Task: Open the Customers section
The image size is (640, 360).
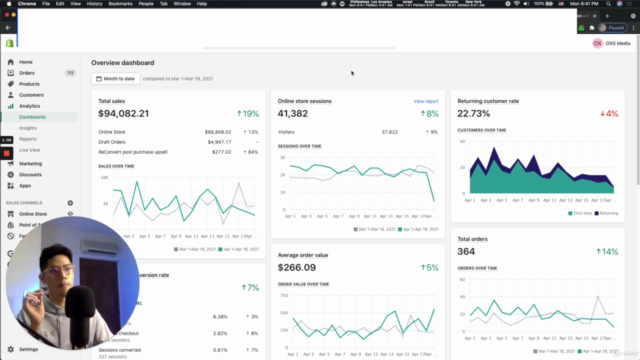Action: [x=31, y=95]
